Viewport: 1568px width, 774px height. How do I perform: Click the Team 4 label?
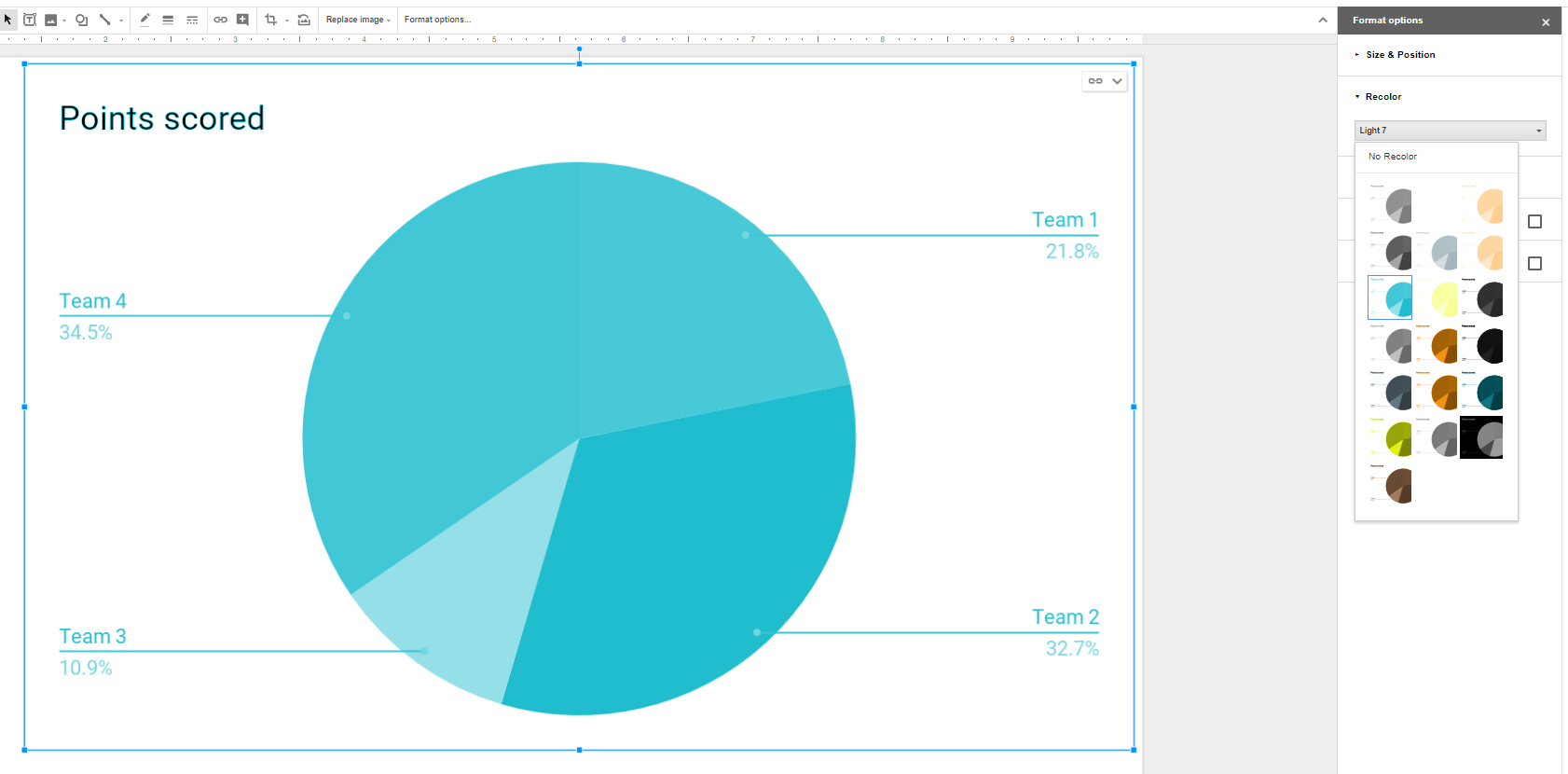coord(92,301)
